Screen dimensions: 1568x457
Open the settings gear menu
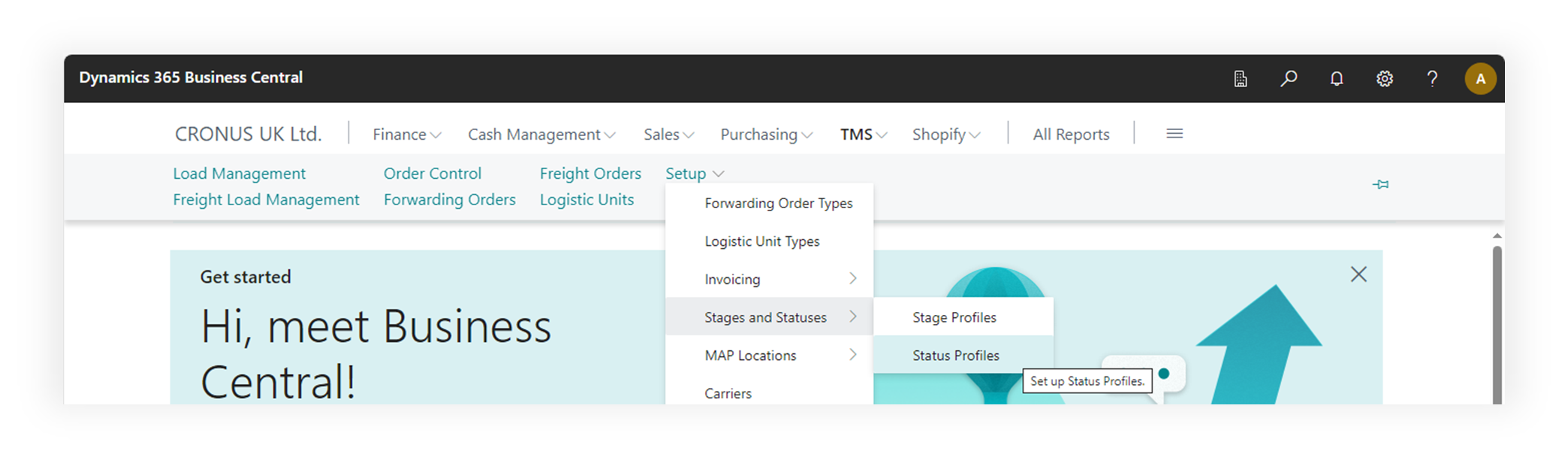point(1385,78)
